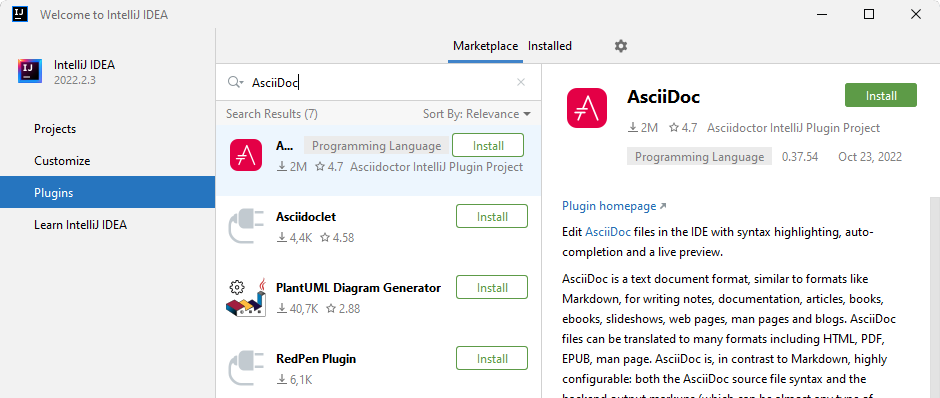Click Programming Language tag in results row
Image resolution: width=940 pixels, height=398 pixels.
(x=376, y=146)
